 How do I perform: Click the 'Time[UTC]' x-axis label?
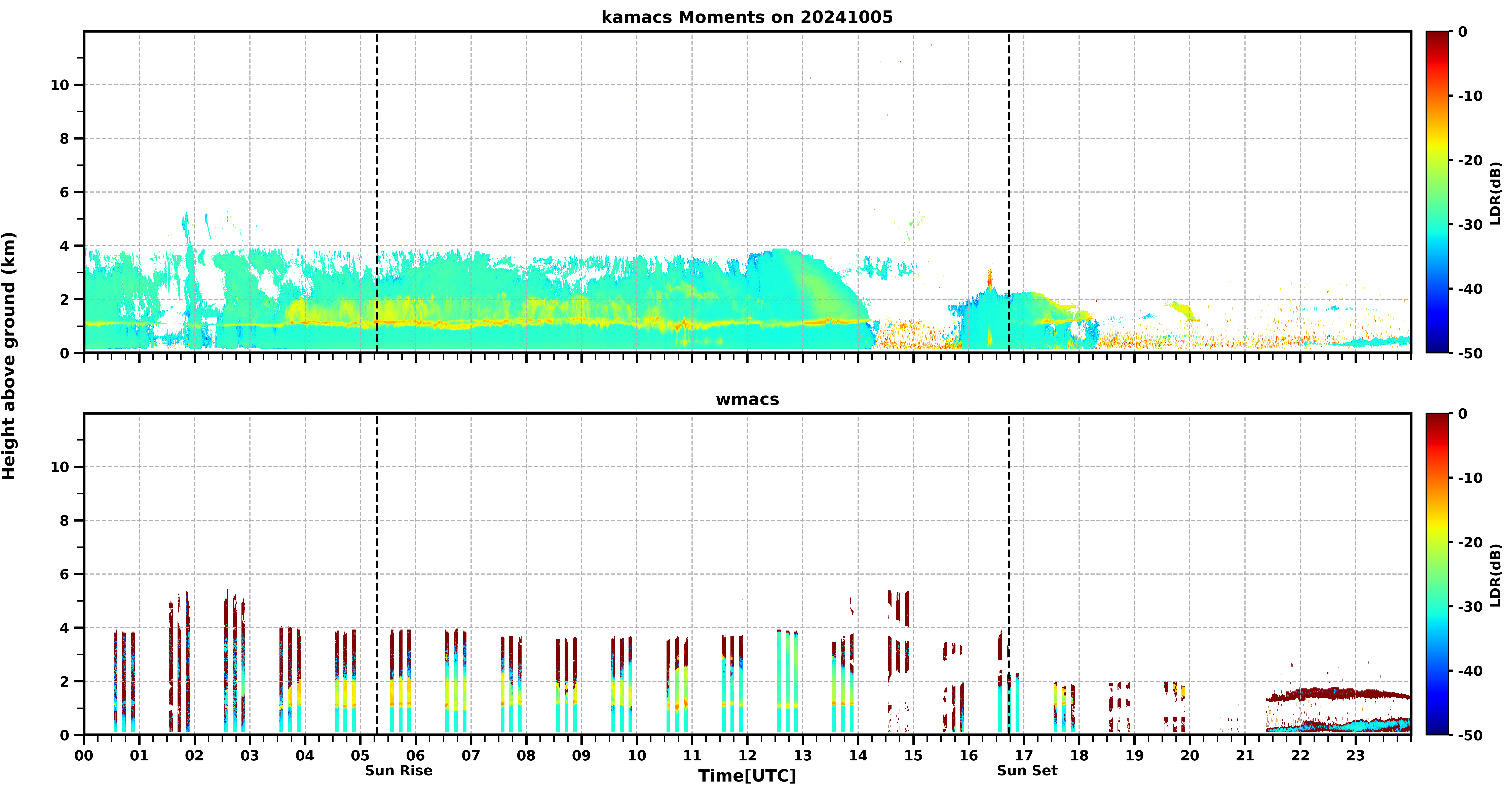point(747,776)
